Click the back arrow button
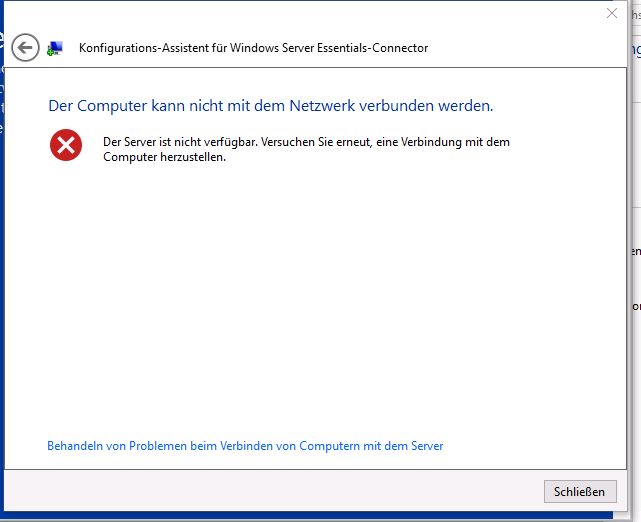Image resolution: width=641 pixels, height=522 pixels. pyautogui.click(x=26, y=47)
